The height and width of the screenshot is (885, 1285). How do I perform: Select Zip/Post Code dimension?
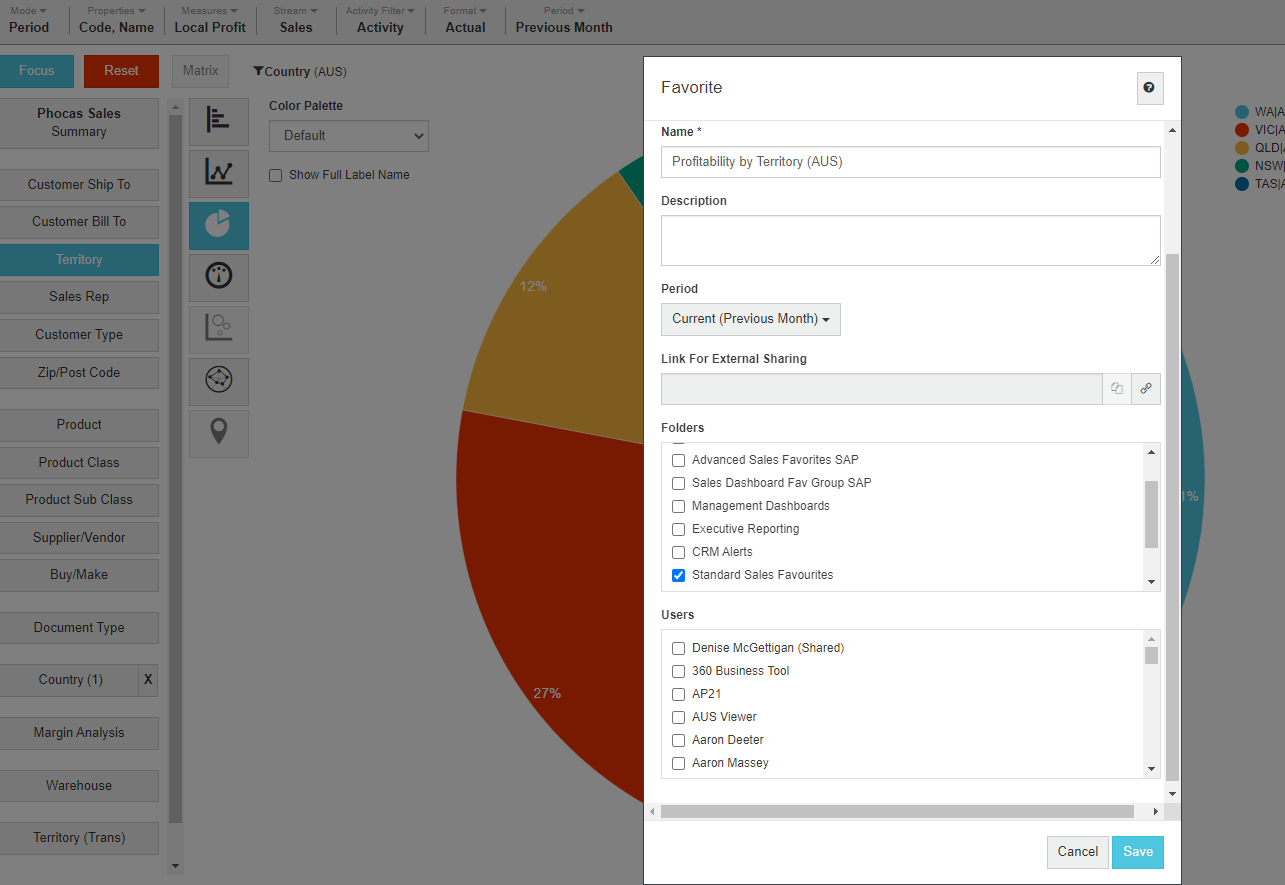pyautogui.click(x=79, y=373)
